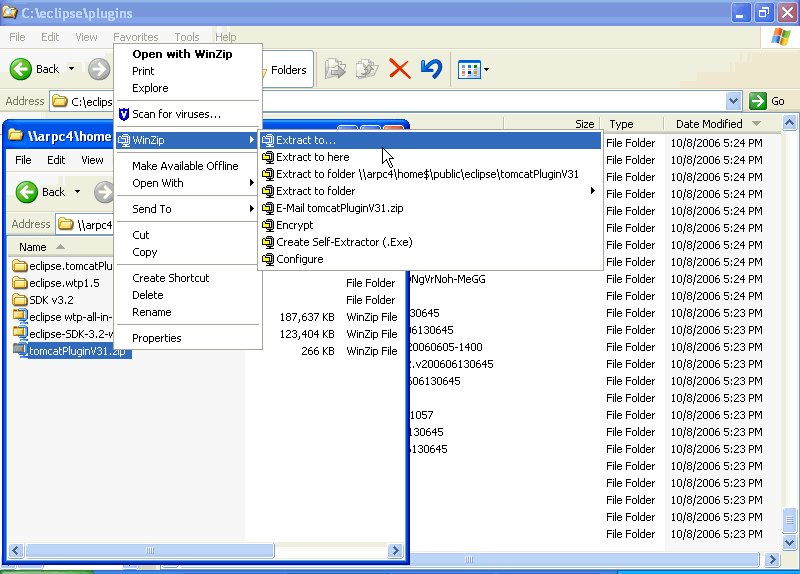Click the Copy To folder toolbar icon
The width and height of the screenshot is (800, 574).
coord(367,69)
